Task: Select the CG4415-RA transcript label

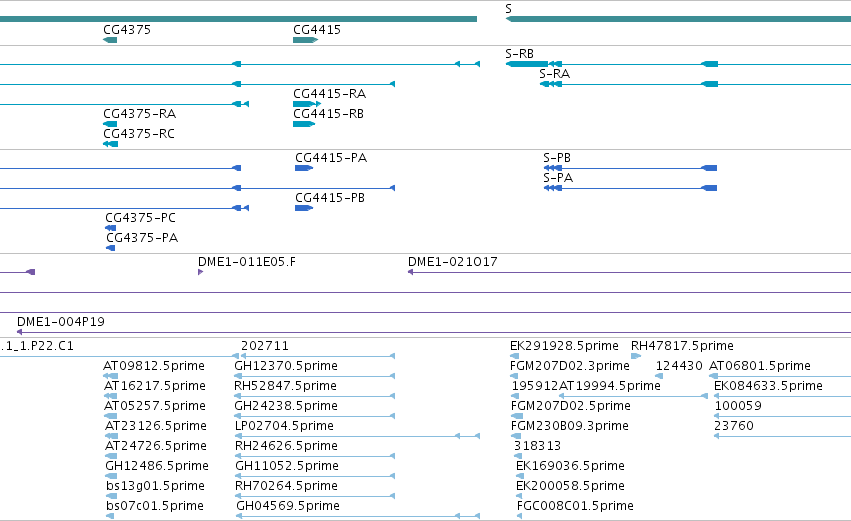Action: click(329, 94)
